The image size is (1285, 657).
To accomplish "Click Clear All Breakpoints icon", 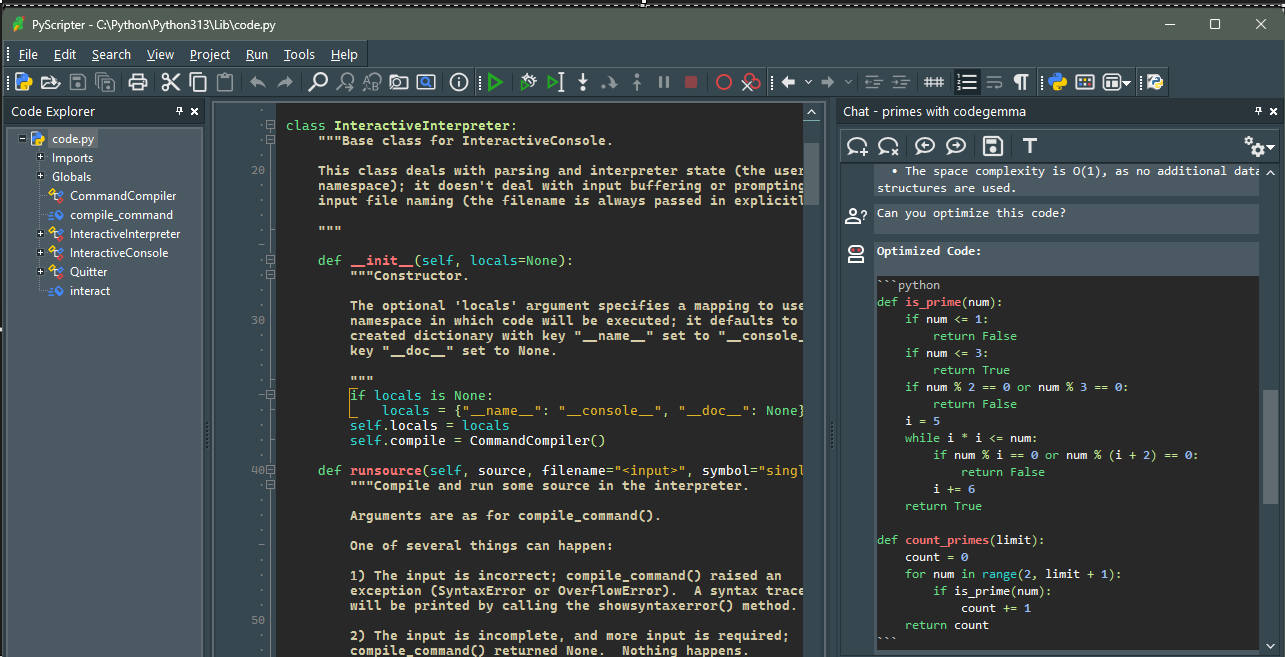I will [x=751, y=83].
